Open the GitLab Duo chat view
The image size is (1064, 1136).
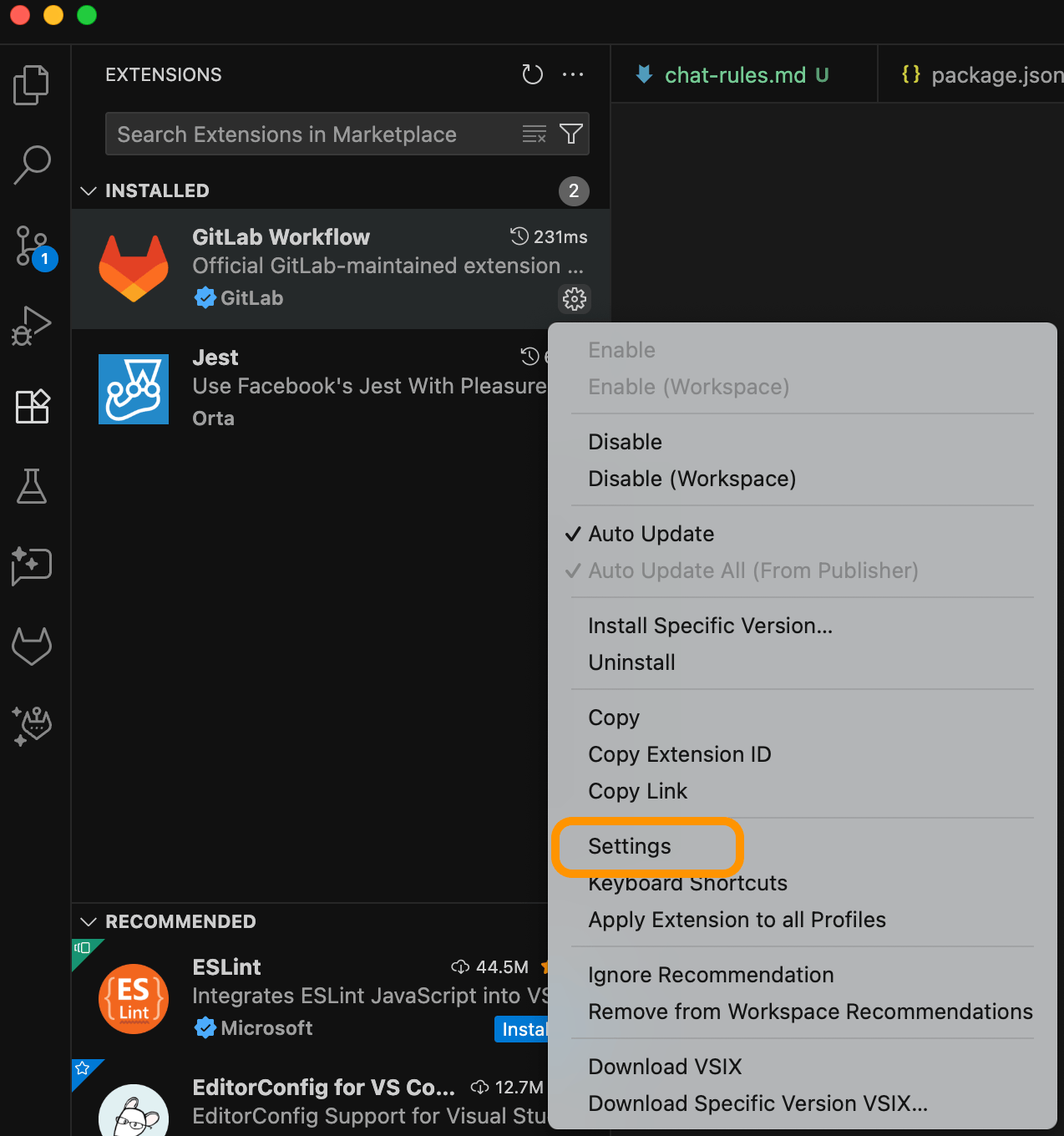[x=32, y=726]
